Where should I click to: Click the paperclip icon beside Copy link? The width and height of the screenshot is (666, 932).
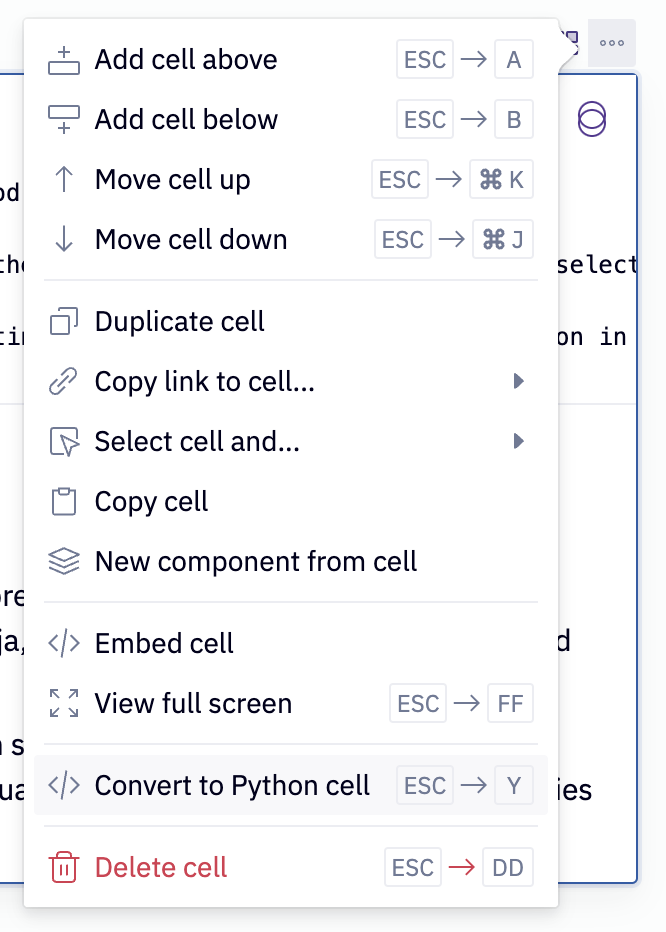62,381
